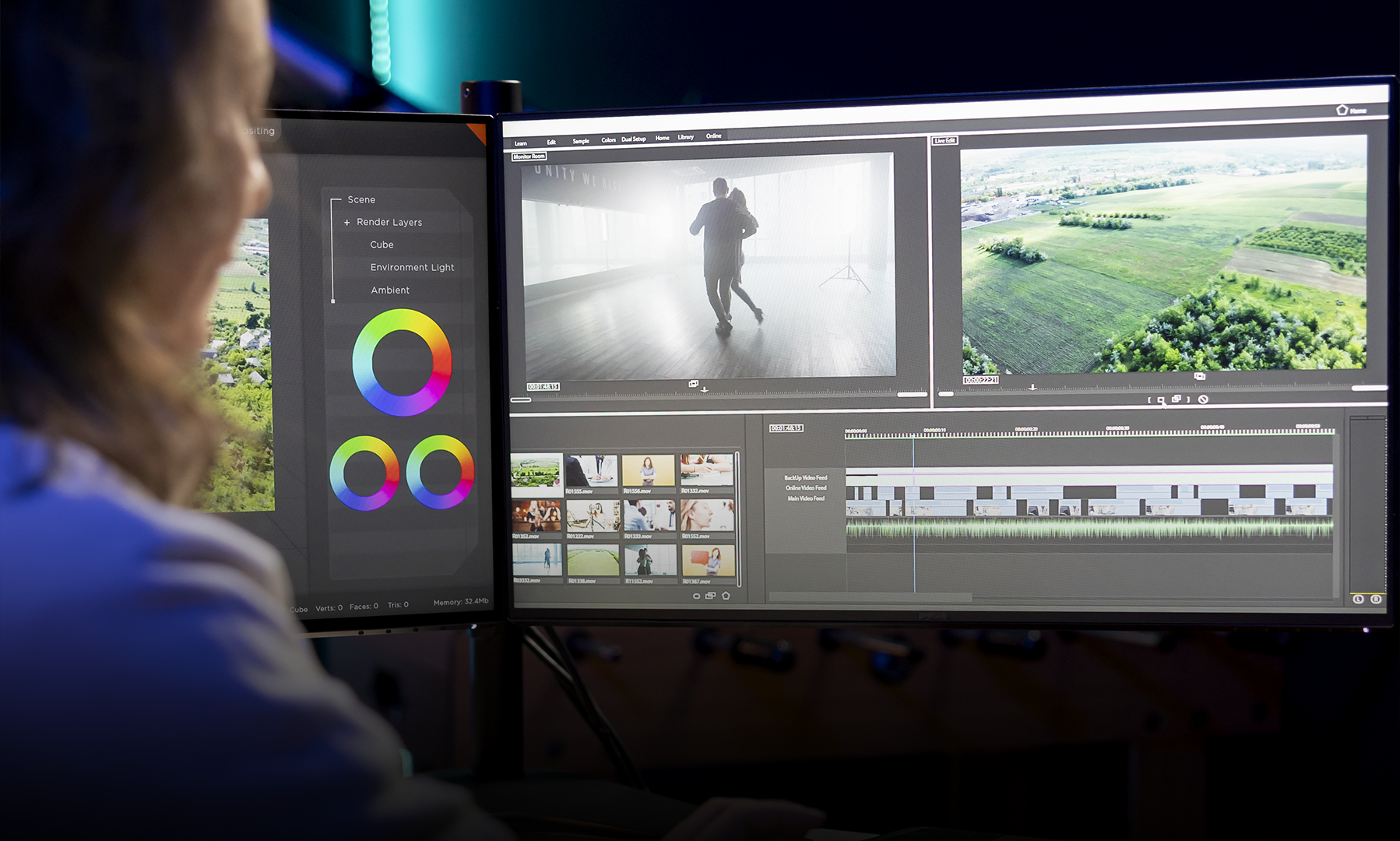Image resolution: width=1400 pixels, height=841 pixels.
Task: Open the Online menu
Action: coord(713,136)
